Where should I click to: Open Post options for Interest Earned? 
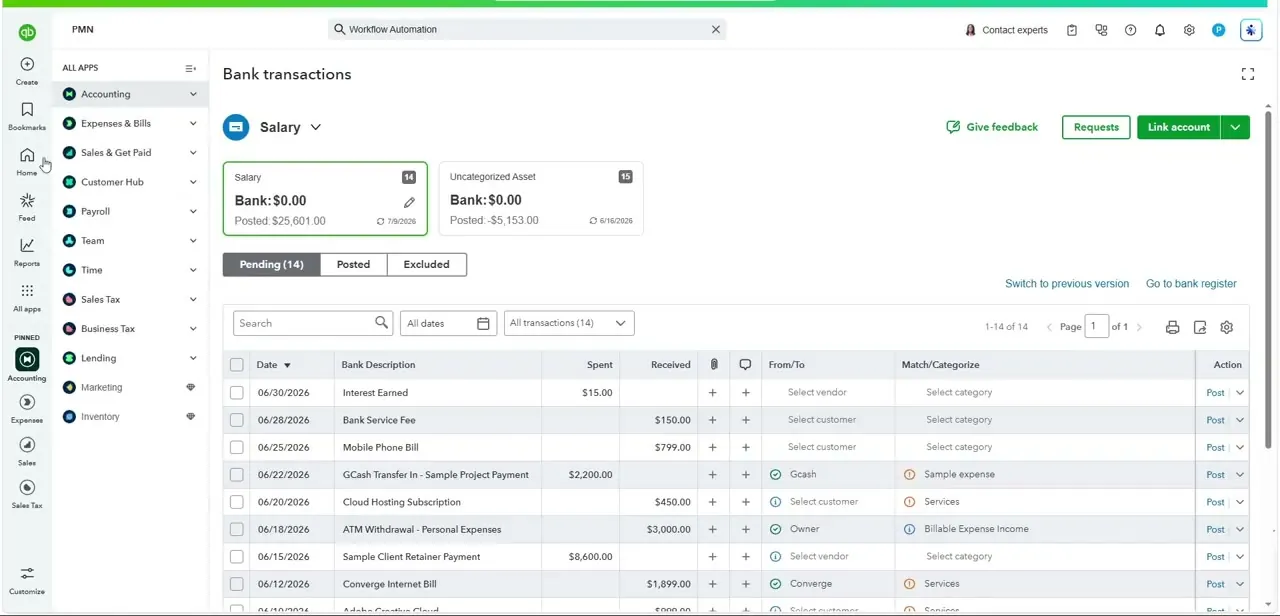coord(1240,393)
